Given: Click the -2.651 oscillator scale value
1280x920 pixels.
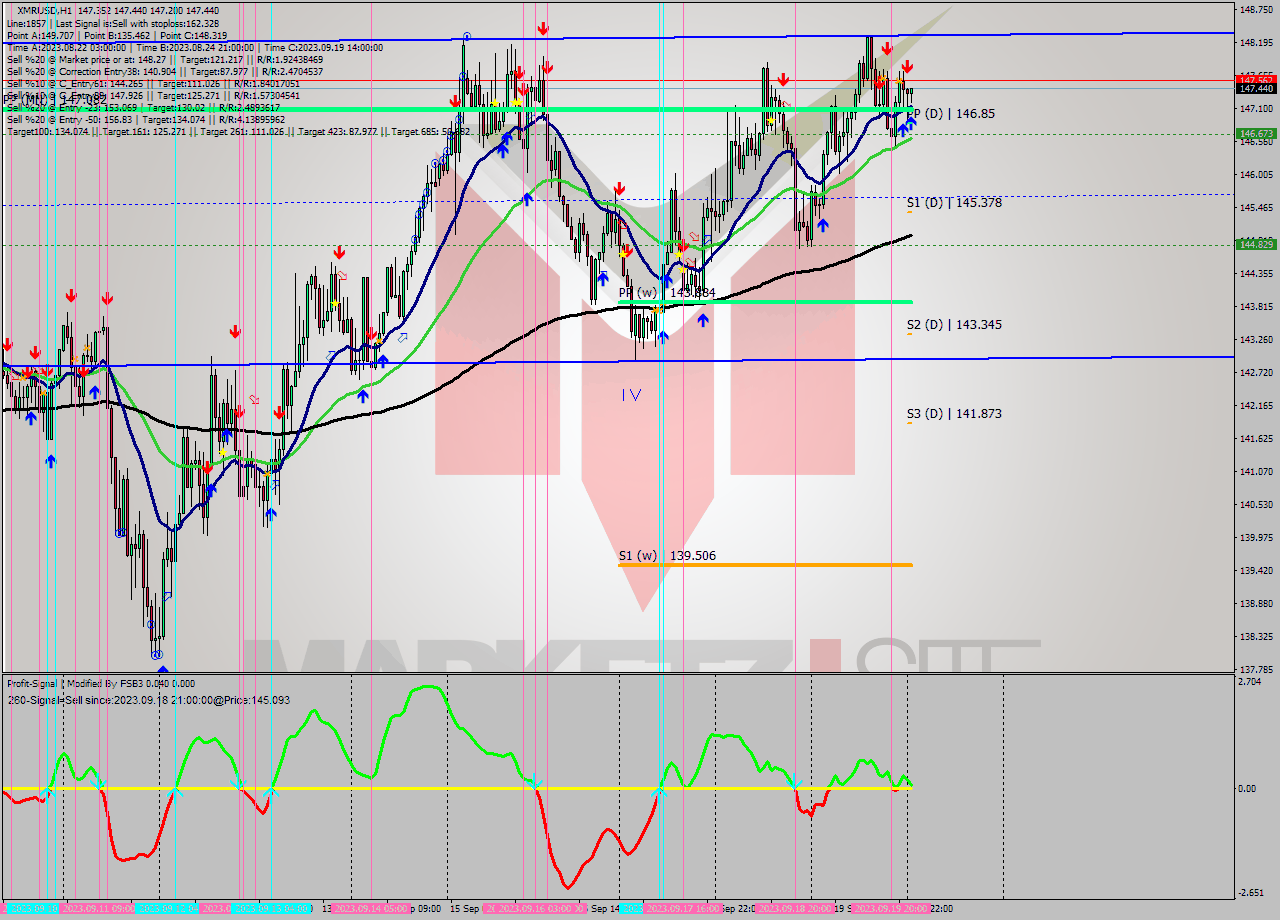Looking at the screenshot, I should click(1250, 893).
